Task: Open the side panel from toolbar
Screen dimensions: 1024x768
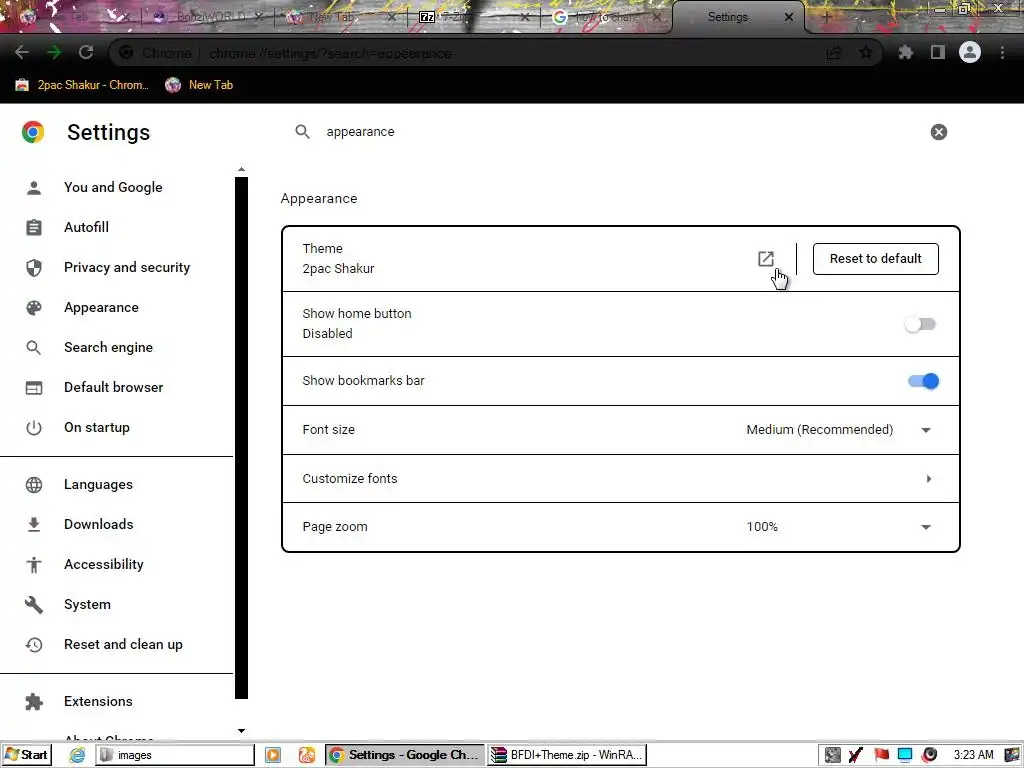Action: pyautogui.click(x=938, y=52)
